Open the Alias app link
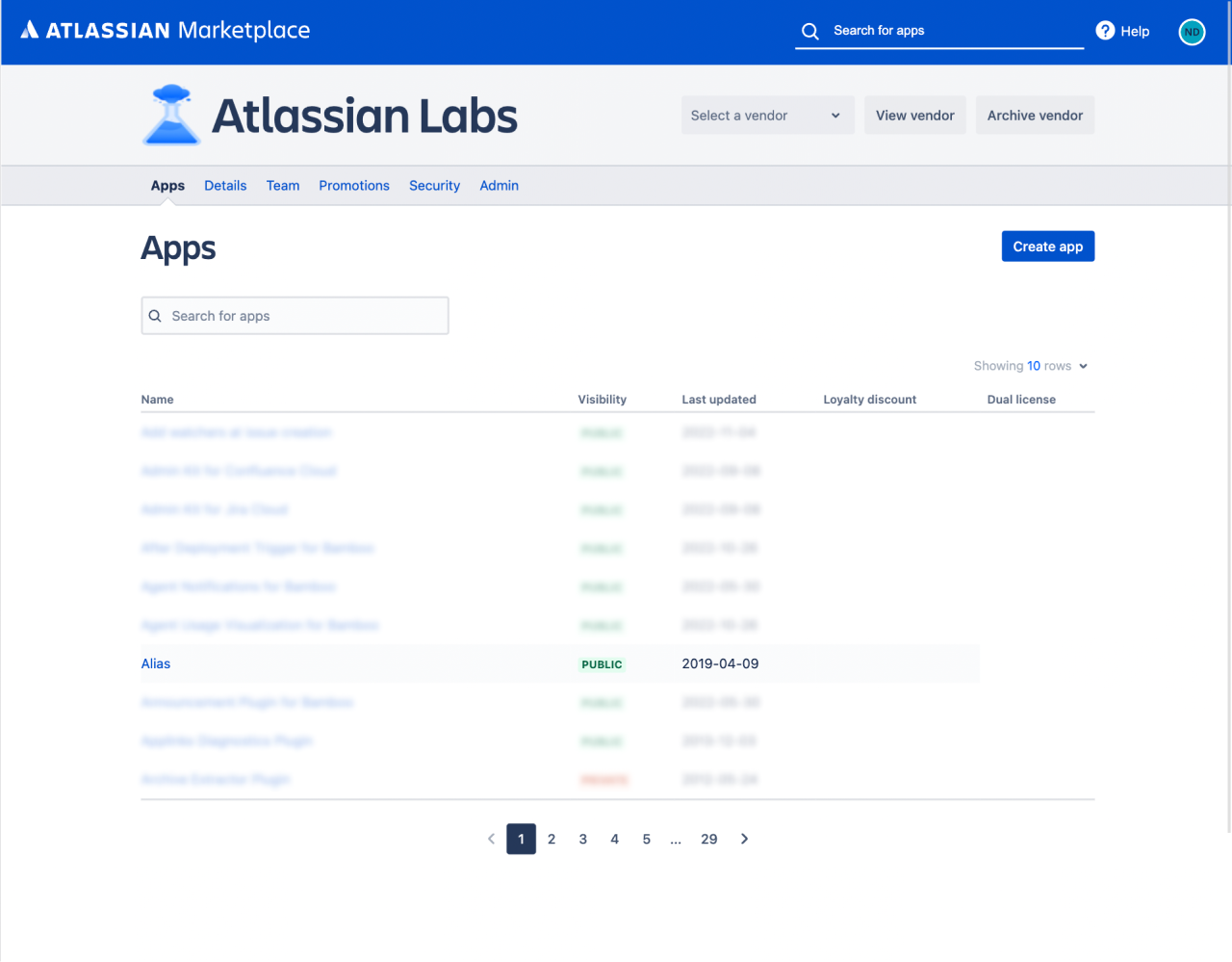1232x962 pixels. pyautogui.click(x=156, y=663)
